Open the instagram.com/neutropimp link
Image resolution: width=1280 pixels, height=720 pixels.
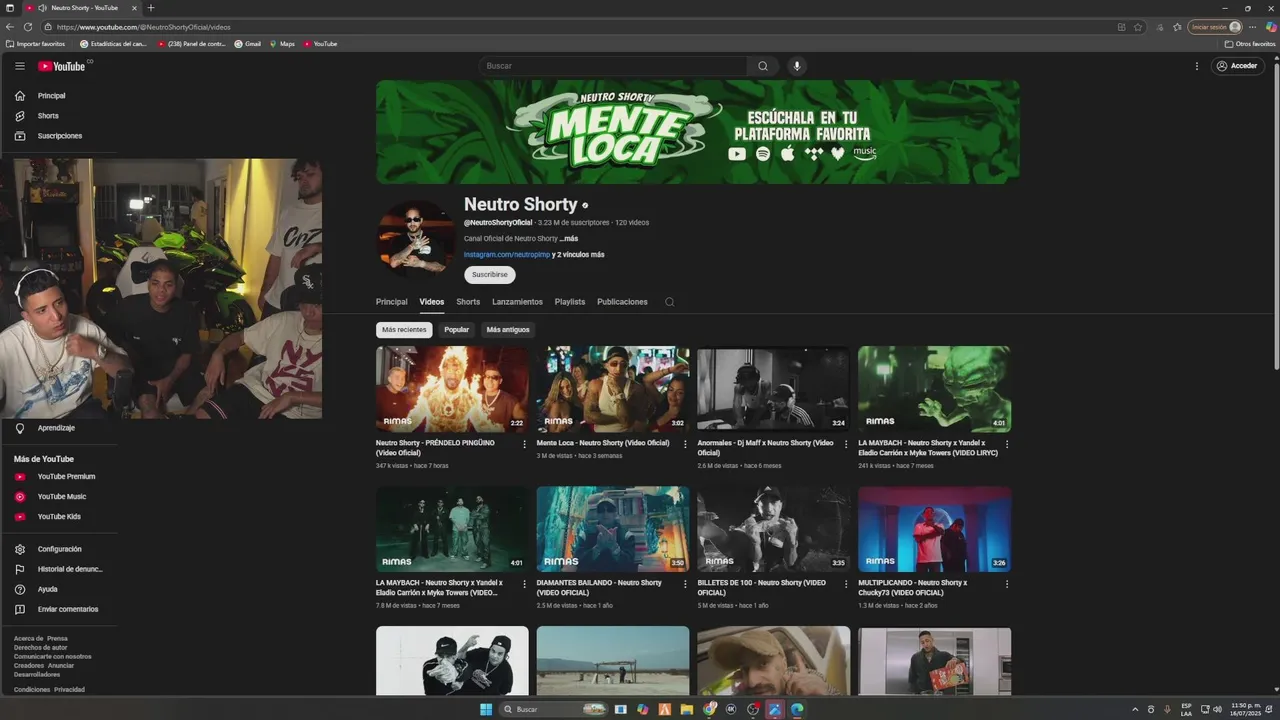507,255
